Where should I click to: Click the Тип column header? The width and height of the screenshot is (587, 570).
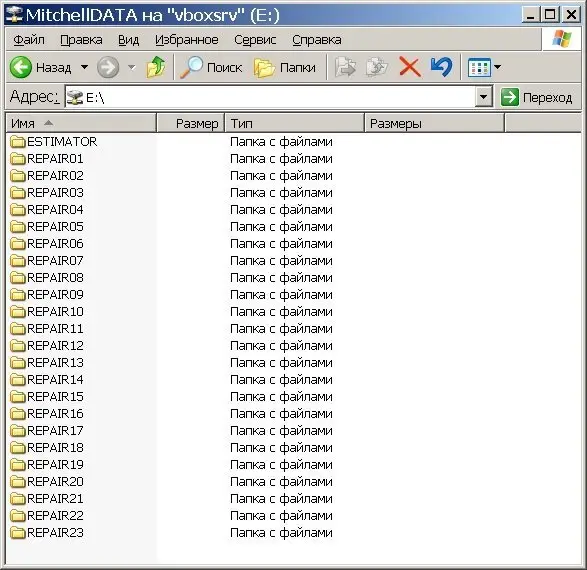click(x=294, y=123)
